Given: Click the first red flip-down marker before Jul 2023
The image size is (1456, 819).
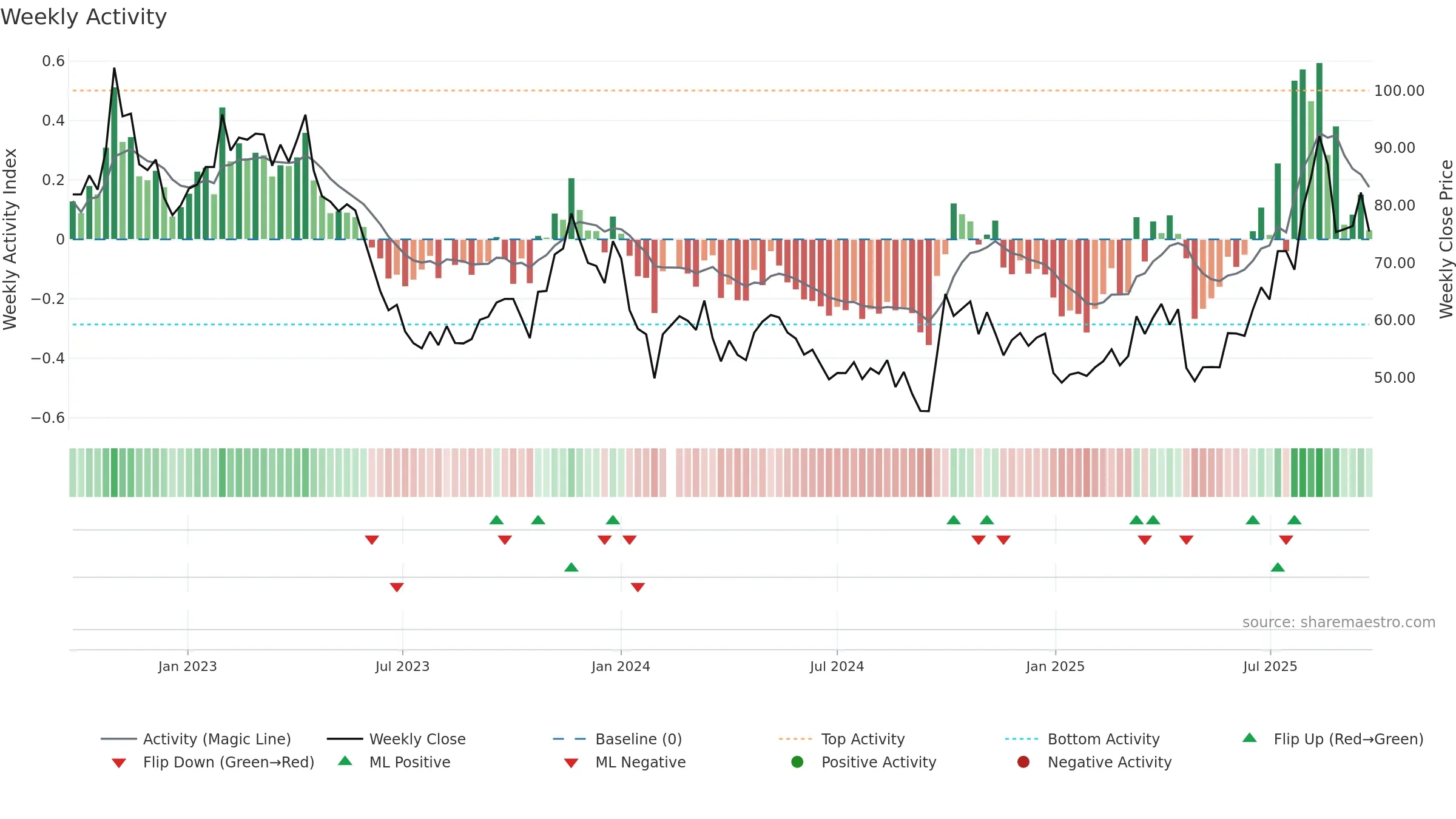Looking at the screenshot, I should (x=372, y=540).
